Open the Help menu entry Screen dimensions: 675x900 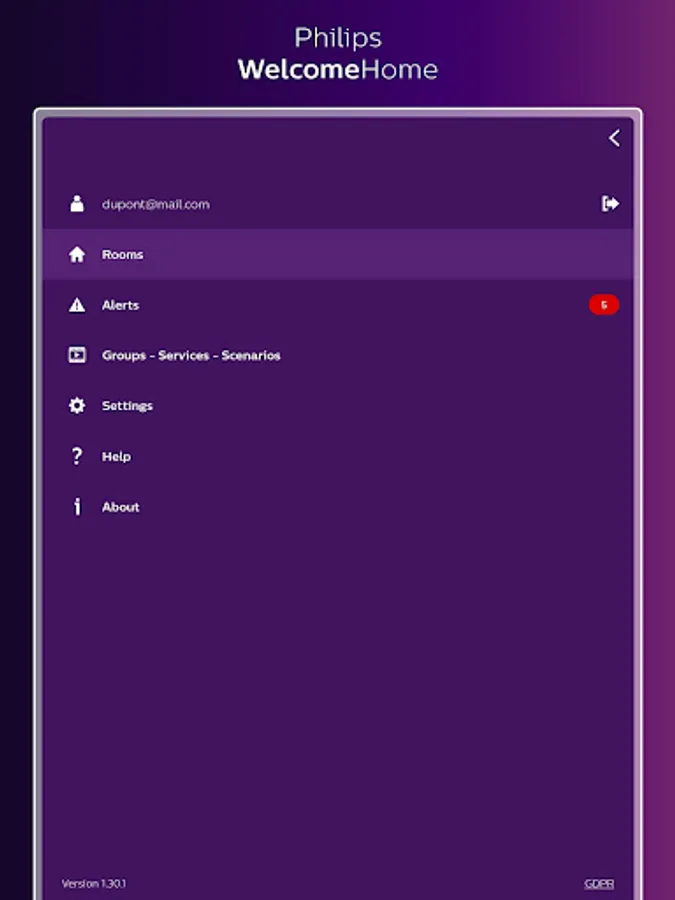pos(338,456)
